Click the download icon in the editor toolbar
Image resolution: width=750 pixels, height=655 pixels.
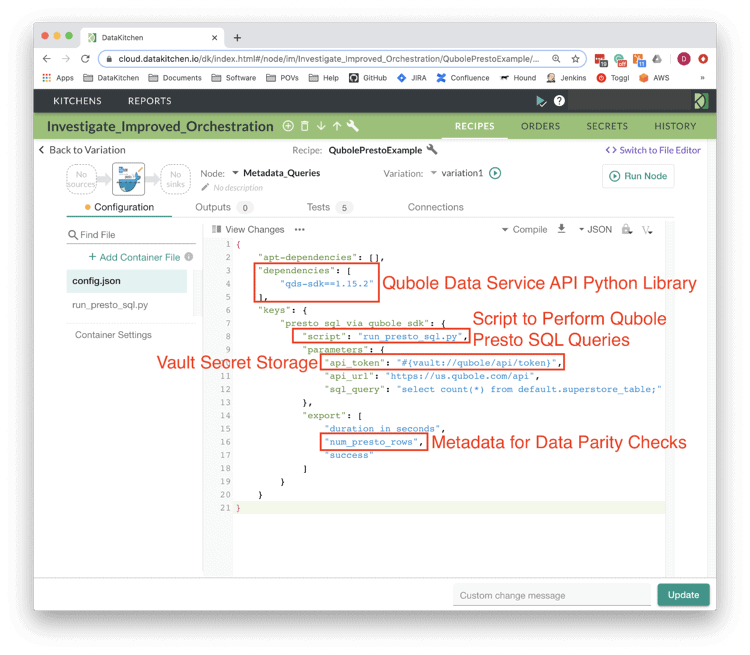tap(562, 229)
